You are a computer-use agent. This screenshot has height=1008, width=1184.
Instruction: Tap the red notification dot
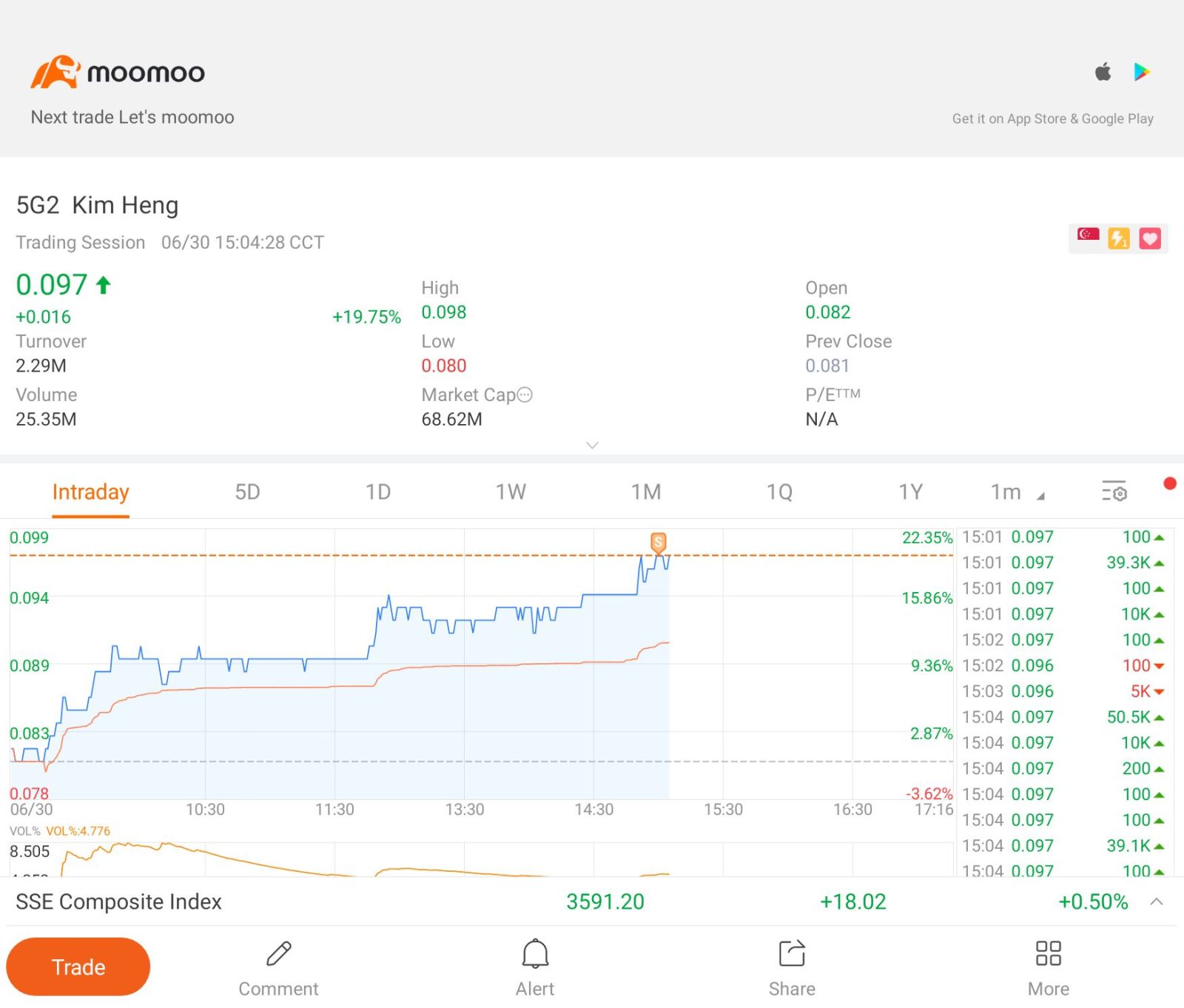[1170, 483]
